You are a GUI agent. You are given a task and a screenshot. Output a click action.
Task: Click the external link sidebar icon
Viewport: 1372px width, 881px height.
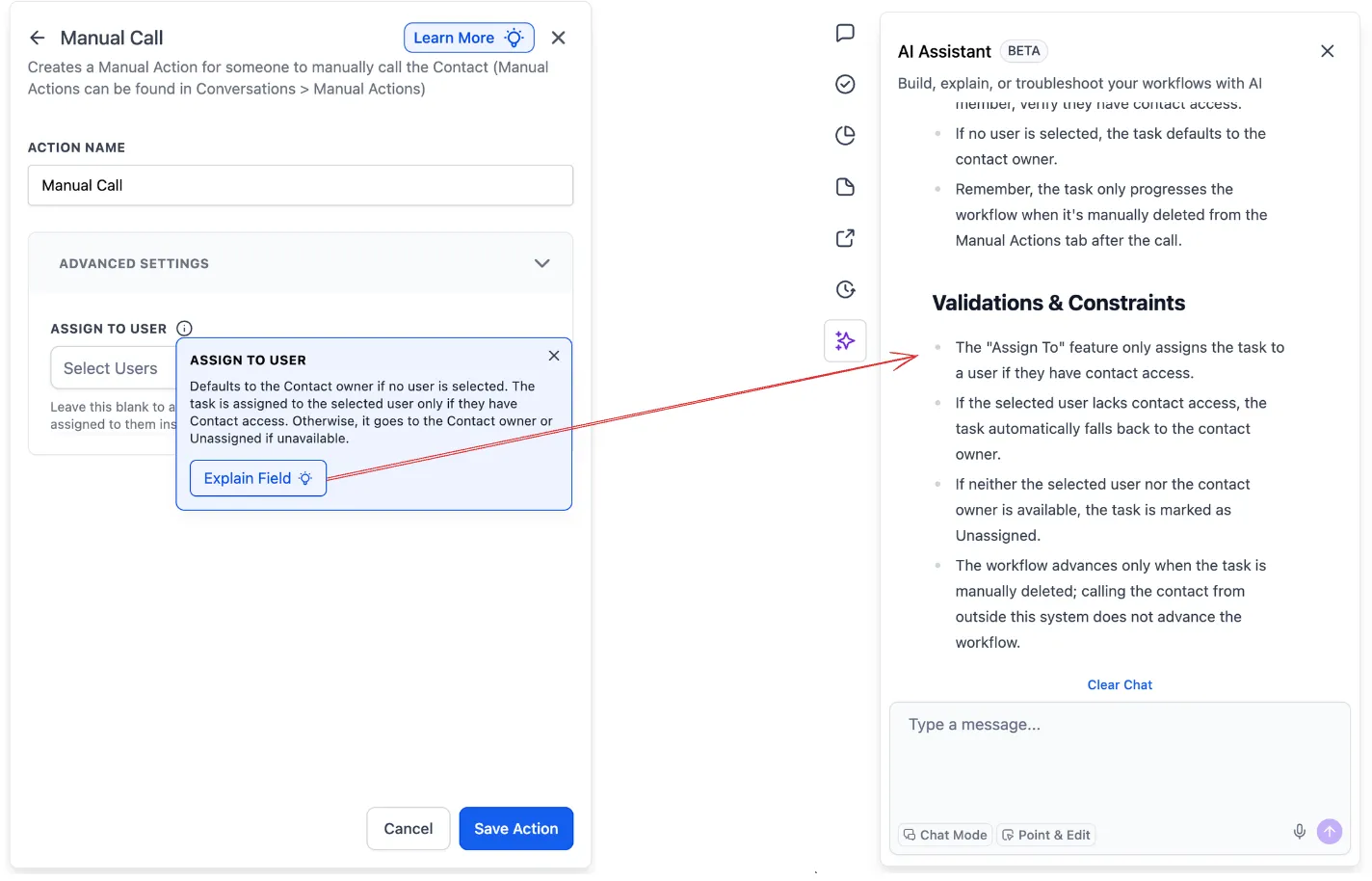coord(845,237)
